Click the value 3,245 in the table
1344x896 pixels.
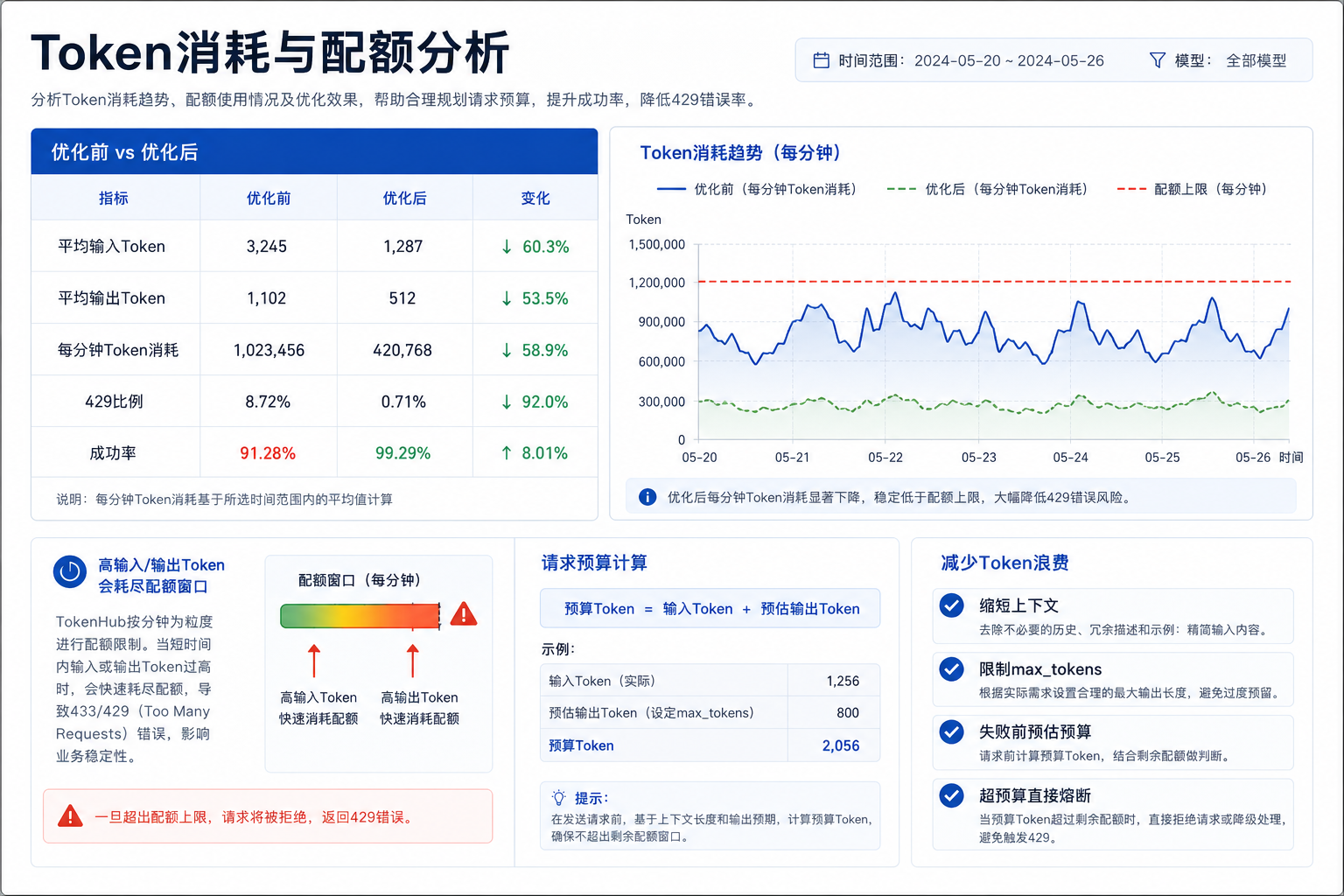pyautogui.click(x=267, y=247)
